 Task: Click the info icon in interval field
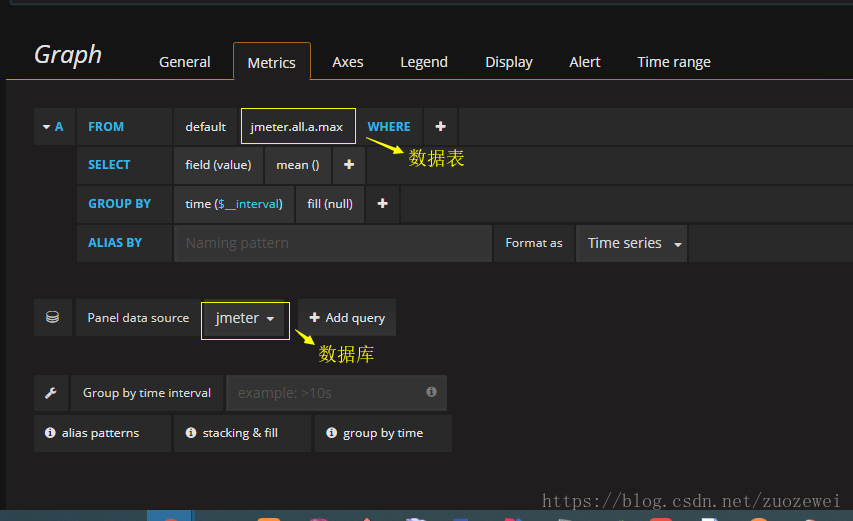[431, 392]
